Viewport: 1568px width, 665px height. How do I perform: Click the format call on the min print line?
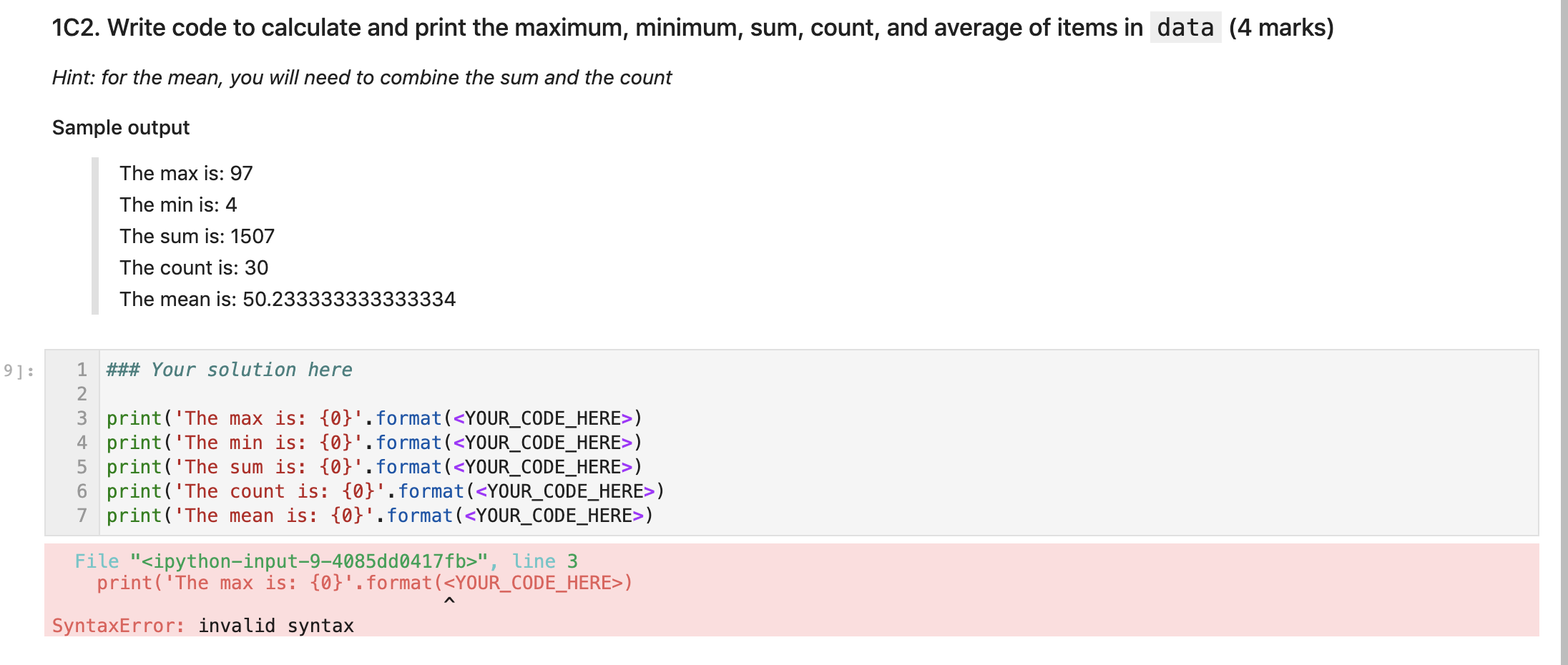tap(408, 443)
